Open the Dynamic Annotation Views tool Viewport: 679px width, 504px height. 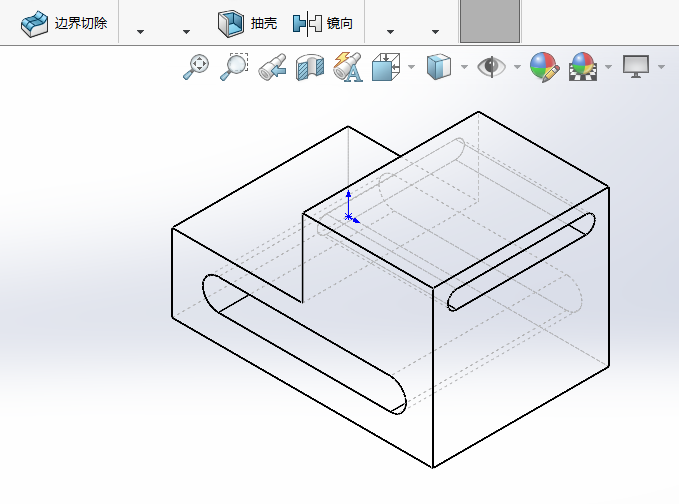pyautogui.click(x=347, y=67)
